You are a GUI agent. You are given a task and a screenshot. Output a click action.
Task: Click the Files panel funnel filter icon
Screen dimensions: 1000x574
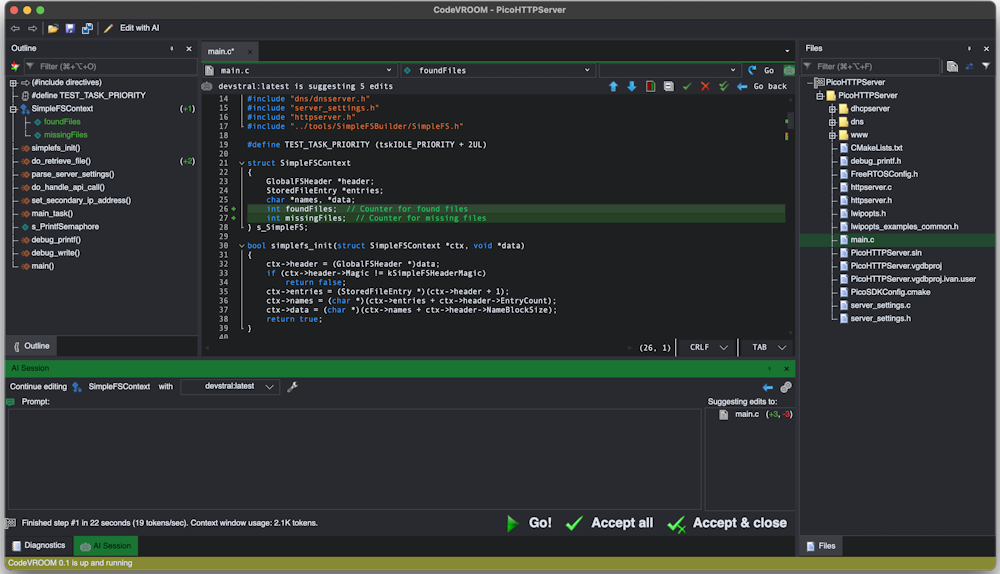click(x=986, y=66)
